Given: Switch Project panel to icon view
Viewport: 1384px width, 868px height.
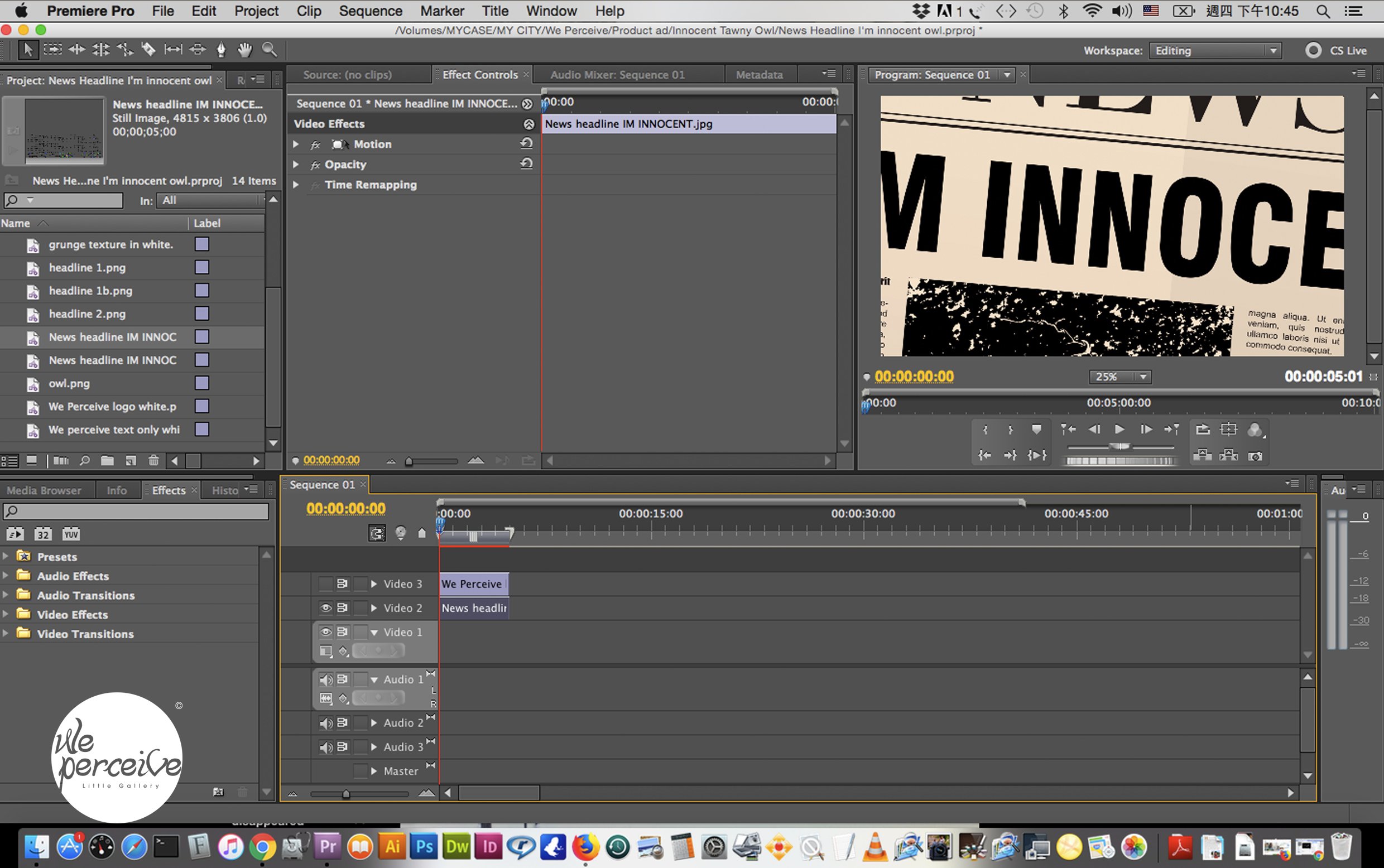Looking at the screenshot, I should click(x=32, y=460).
